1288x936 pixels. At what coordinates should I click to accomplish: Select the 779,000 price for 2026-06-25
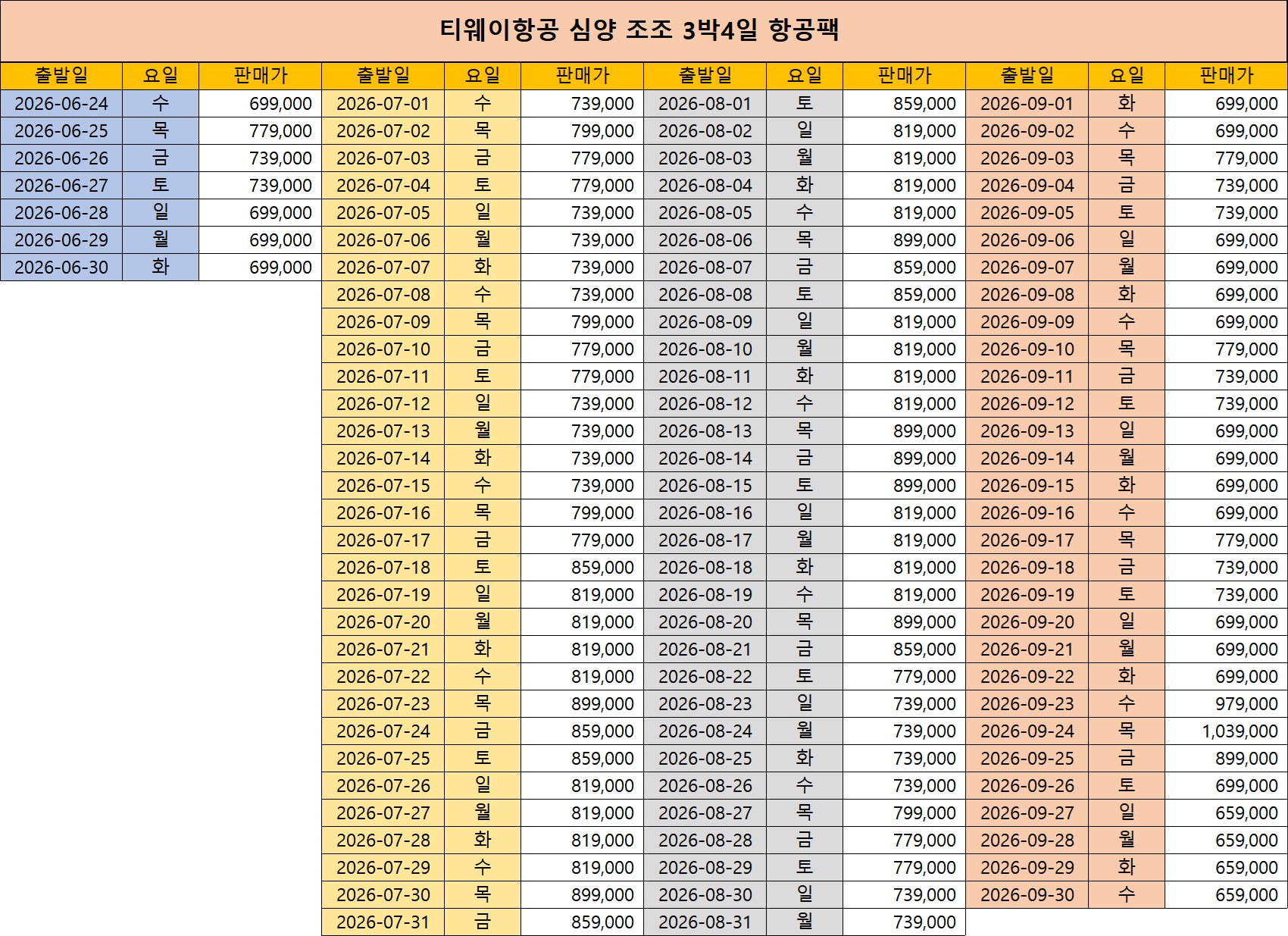260,131
